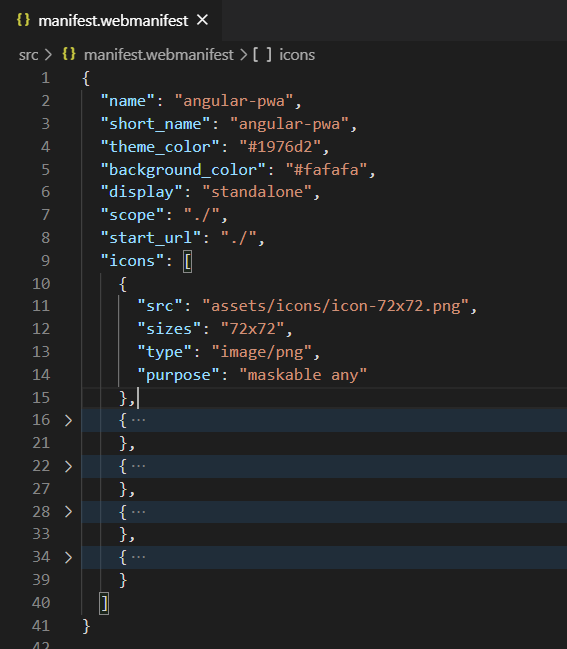
Task: Click the "theme_color" key
Action: pyautogui.click(x=160, y=147)
